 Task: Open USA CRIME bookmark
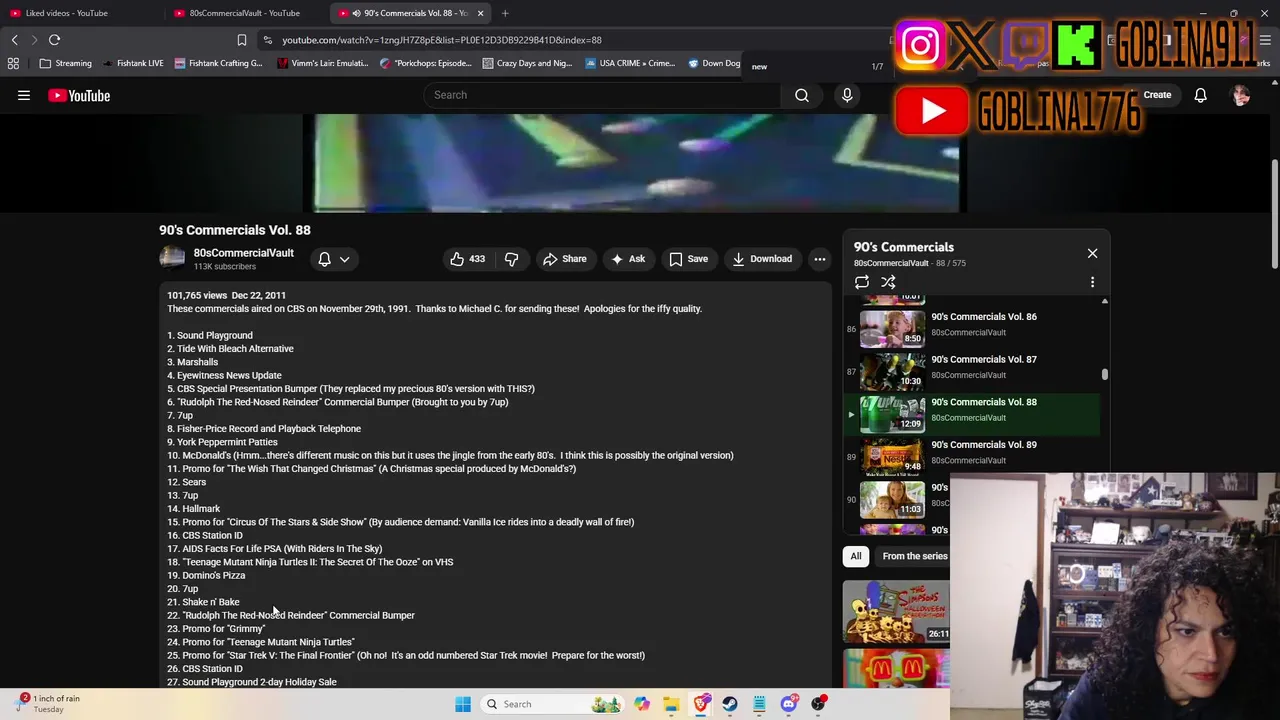tap(630, 63)
